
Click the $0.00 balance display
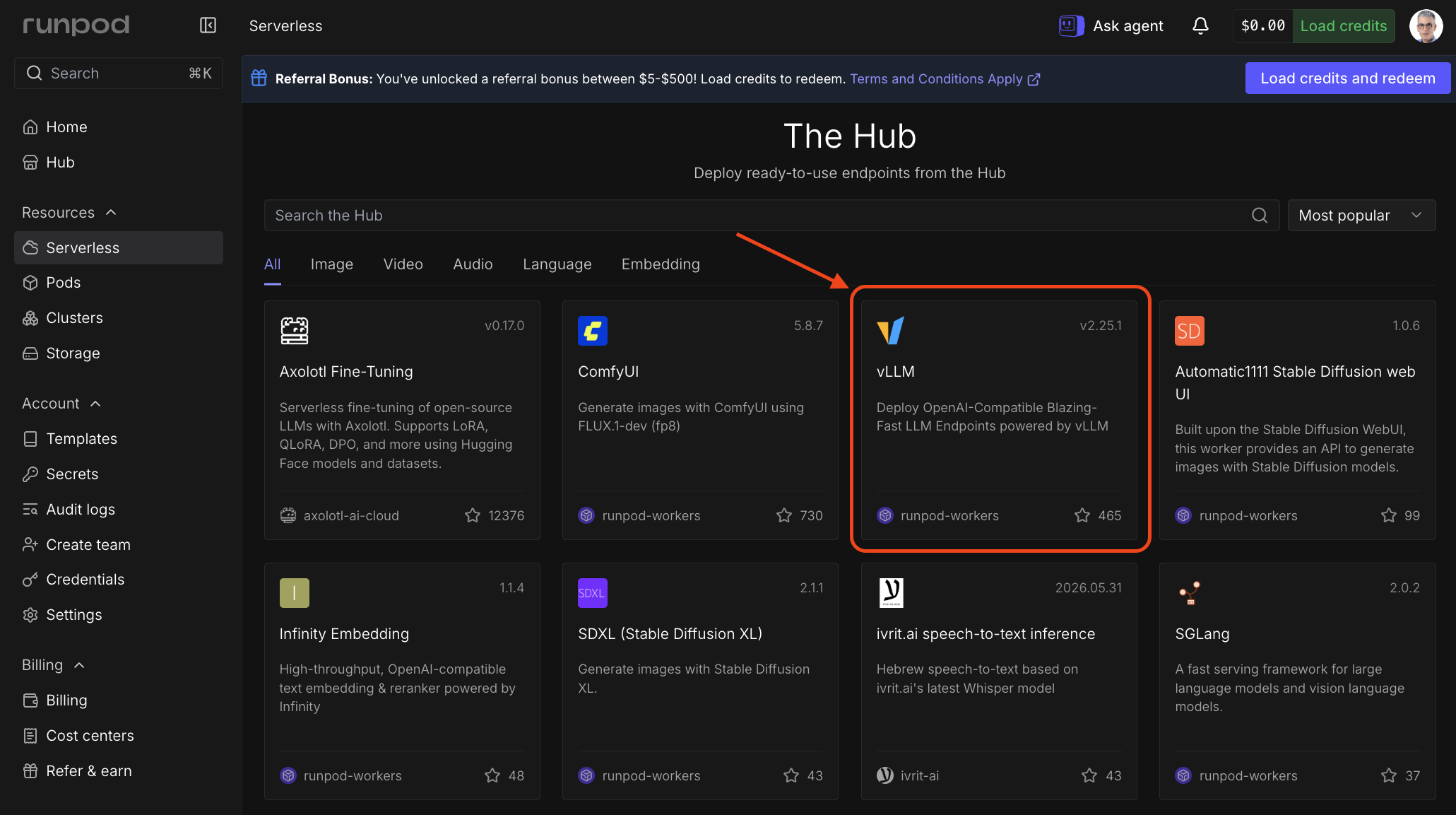pyautogui.click(x=1262, y=26)
